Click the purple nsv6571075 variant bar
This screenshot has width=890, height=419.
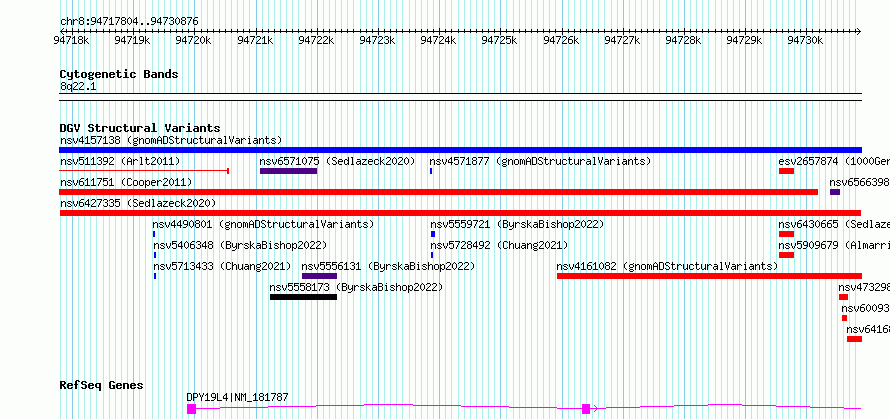pyautogui.click(x=288, y=171)
